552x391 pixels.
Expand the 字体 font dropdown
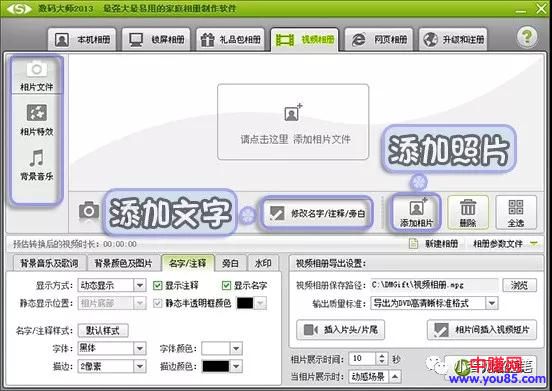140,348
